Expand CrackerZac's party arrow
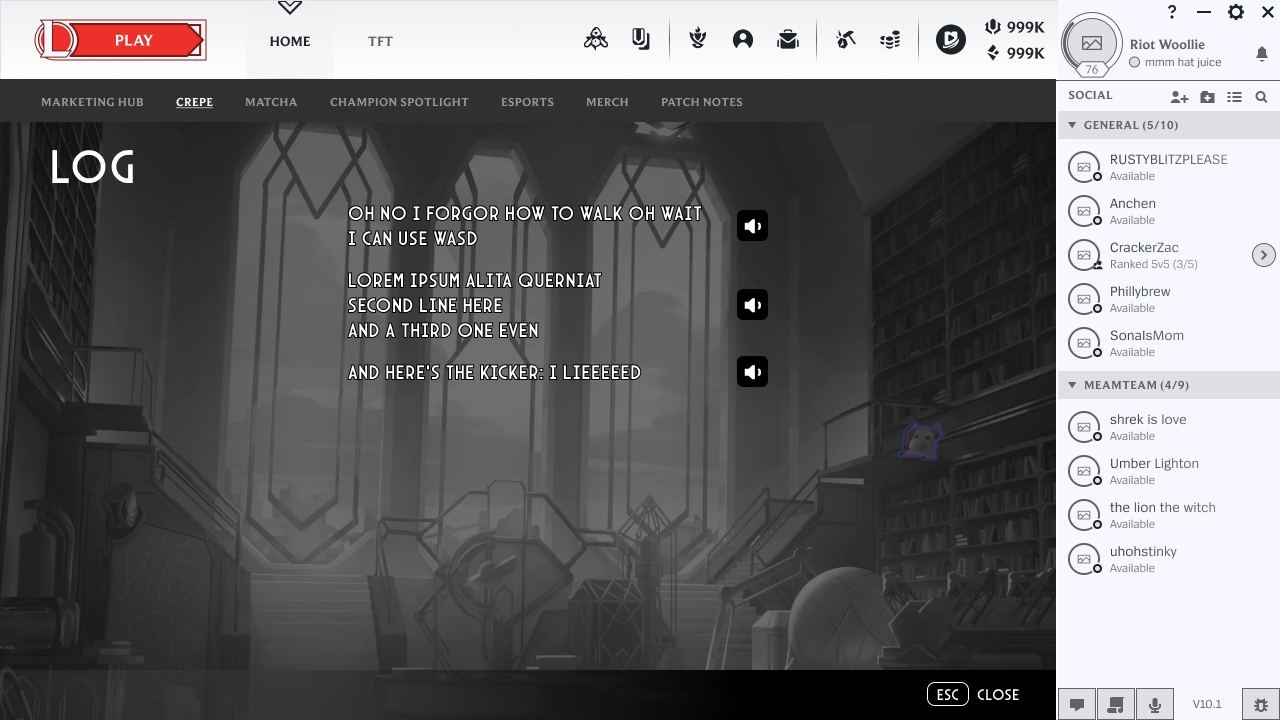 click(x=1264, y=255)
